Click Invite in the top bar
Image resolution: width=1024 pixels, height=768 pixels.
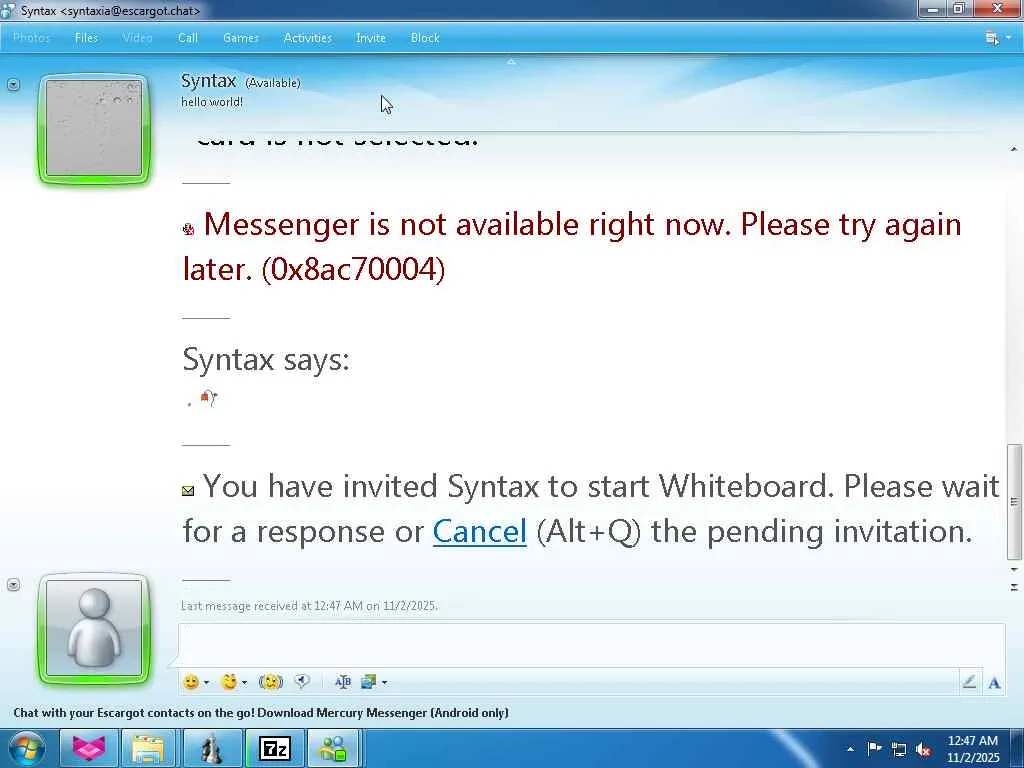(x=370, y=38)
